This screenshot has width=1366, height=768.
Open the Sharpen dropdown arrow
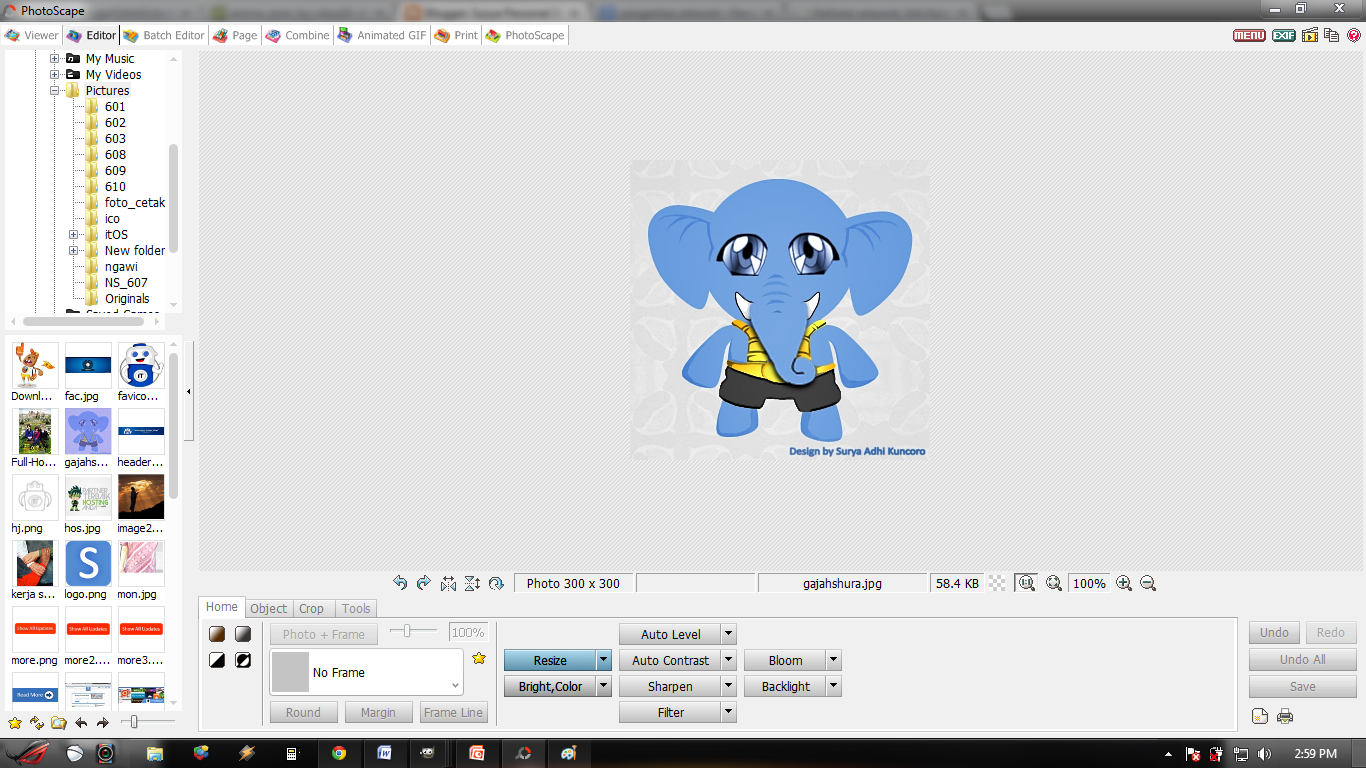tap(729, 686)
